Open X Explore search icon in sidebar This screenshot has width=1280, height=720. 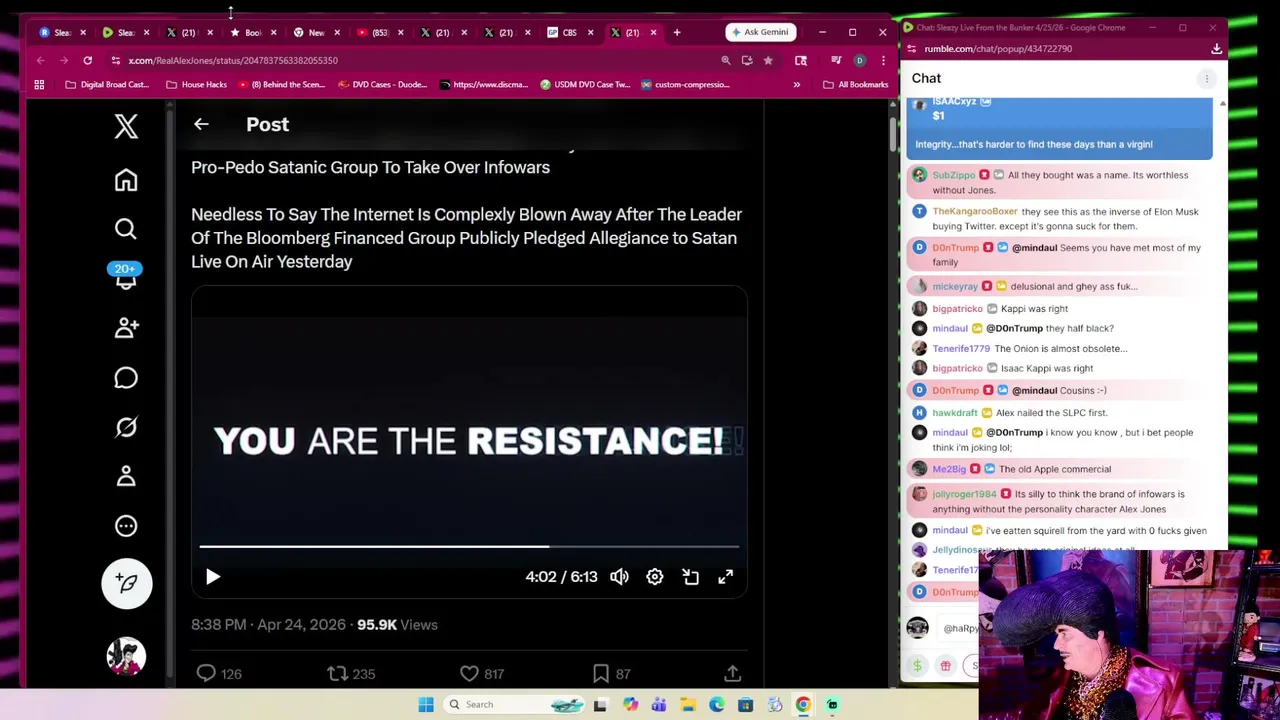126,229
